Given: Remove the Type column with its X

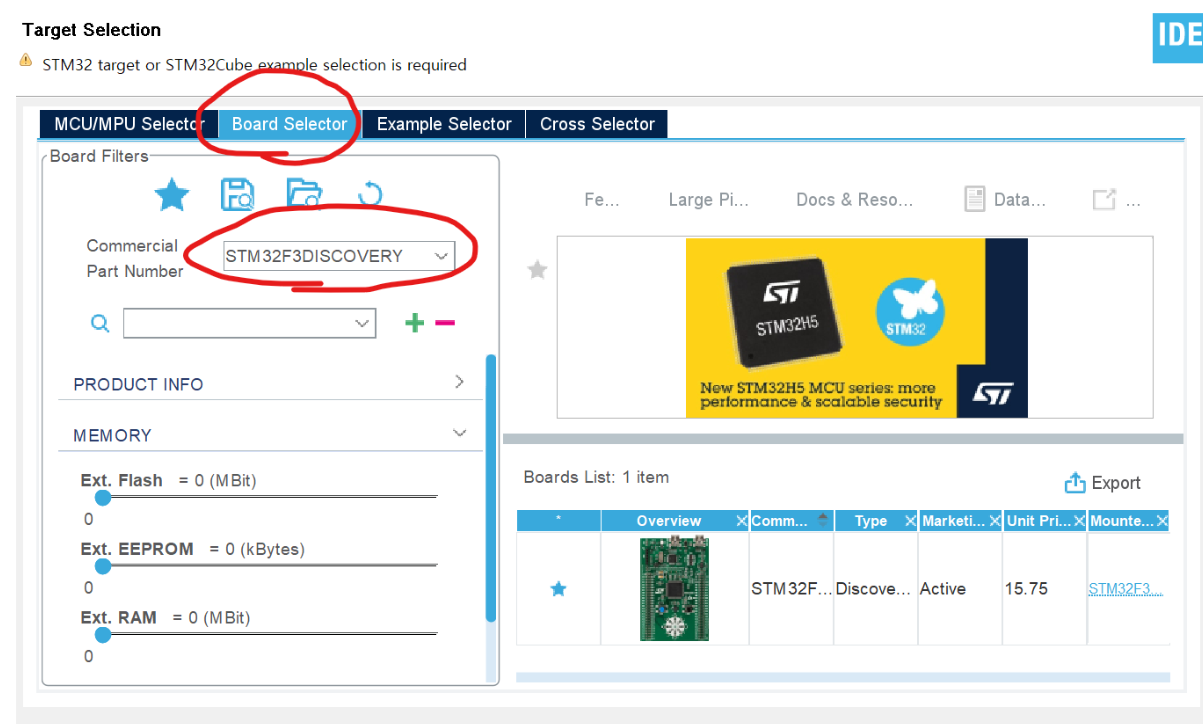Looking at the screenshot, I should click(x=910, y=521).
